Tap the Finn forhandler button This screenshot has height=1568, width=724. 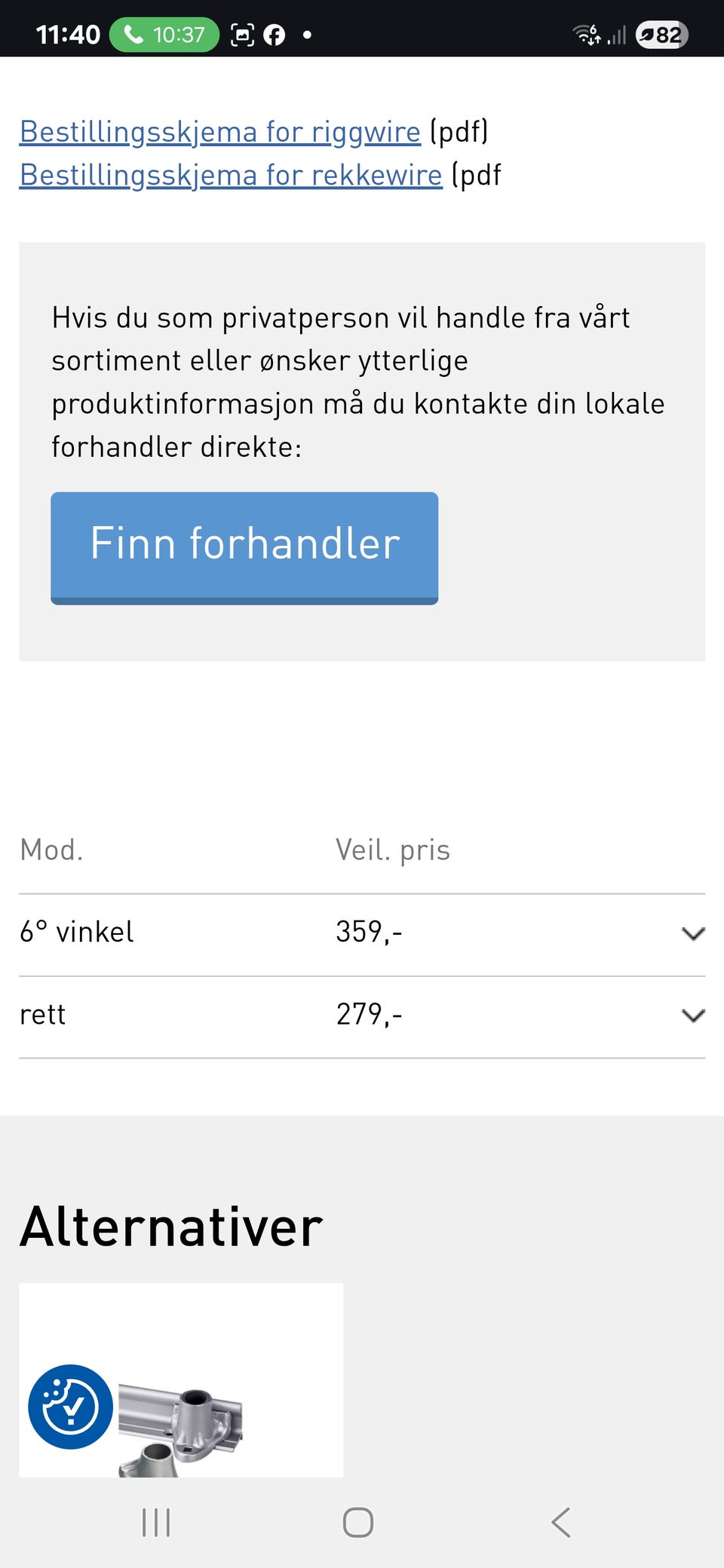coord(244,547)
